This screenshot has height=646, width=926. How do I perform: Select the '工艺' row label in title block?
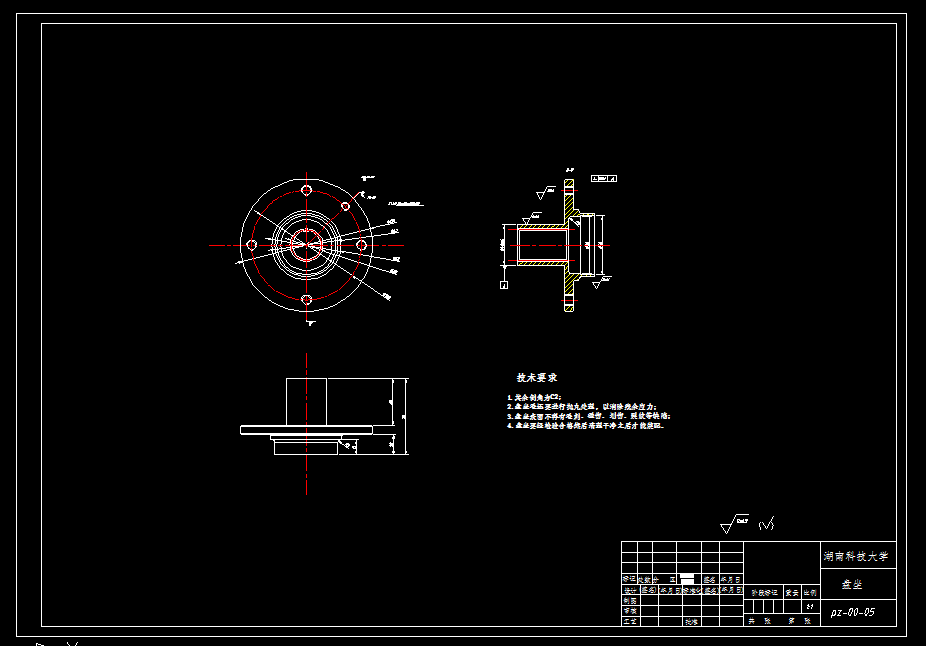(630, 621)
